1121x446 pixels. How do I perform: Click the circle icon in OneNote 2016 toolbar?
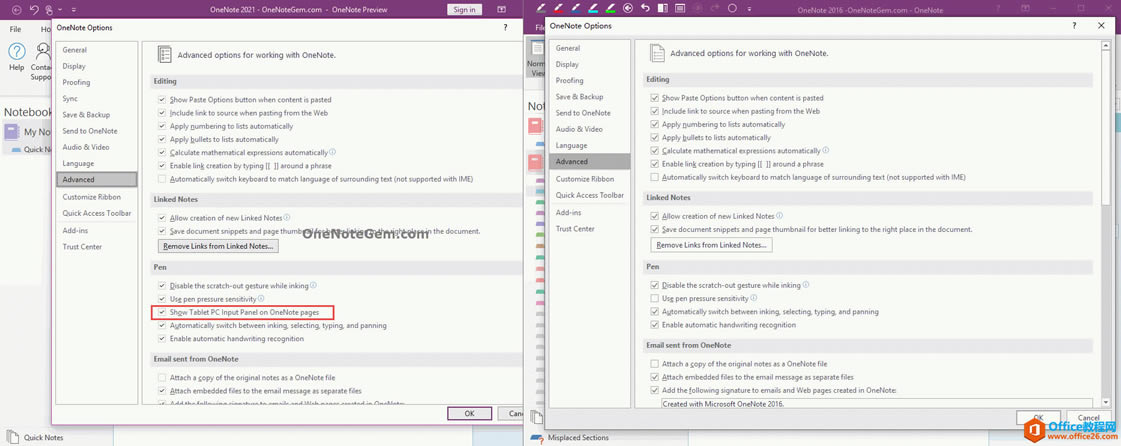(x=732, y=9)
